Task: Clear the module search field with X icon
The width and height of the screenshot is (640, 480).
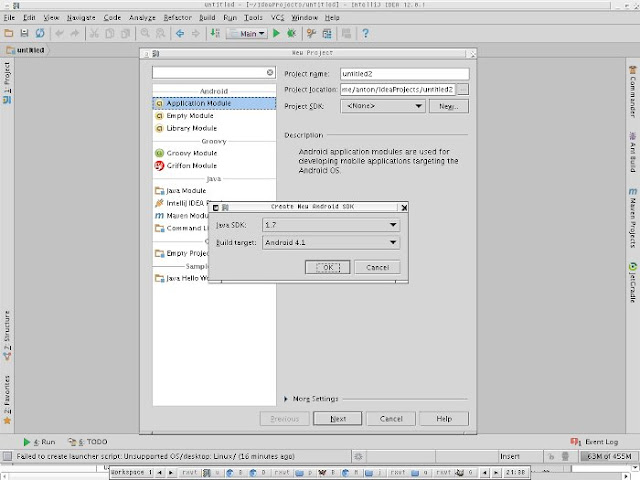Action: click(x=270, y=72)
